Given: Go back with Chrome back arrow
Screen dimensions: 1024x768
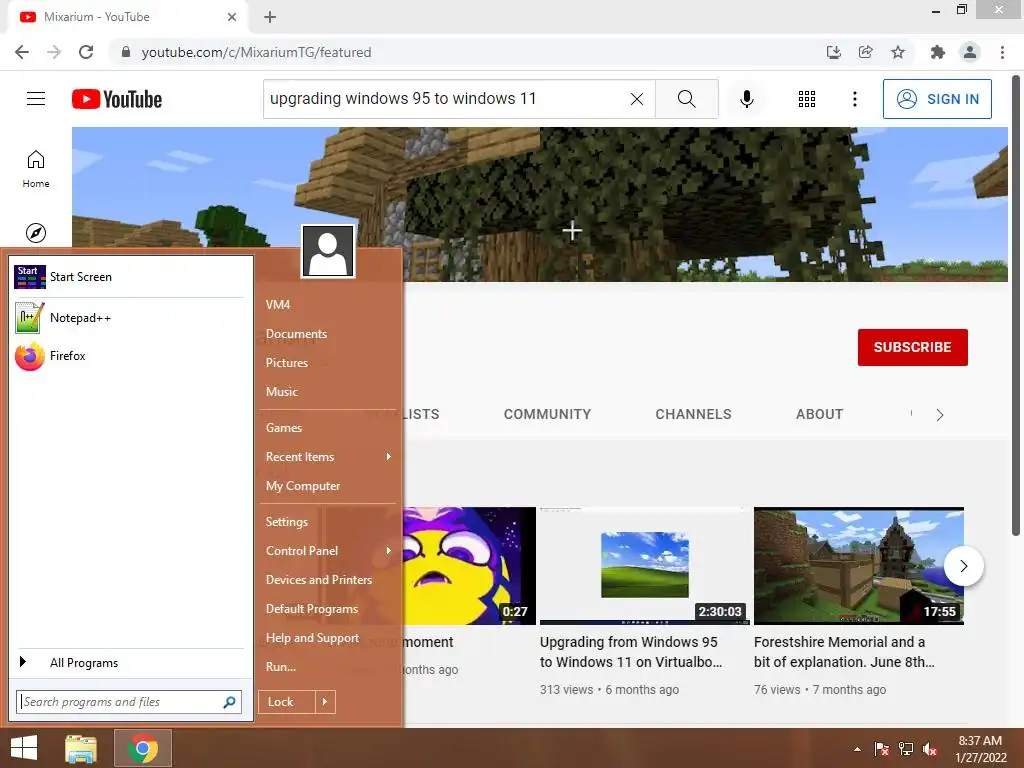Looking at the screenshot, I should coord(22,52).
